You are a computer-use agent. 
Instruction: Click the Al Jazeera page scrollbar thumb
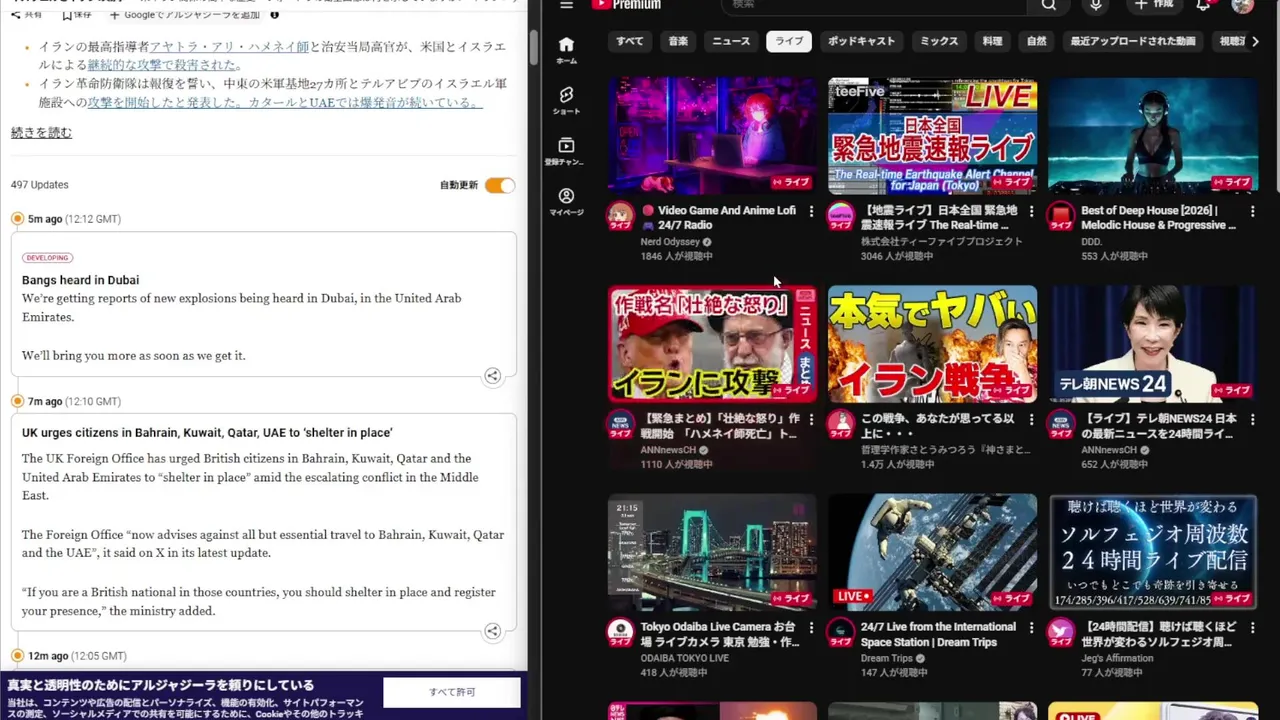pos(534,47)
